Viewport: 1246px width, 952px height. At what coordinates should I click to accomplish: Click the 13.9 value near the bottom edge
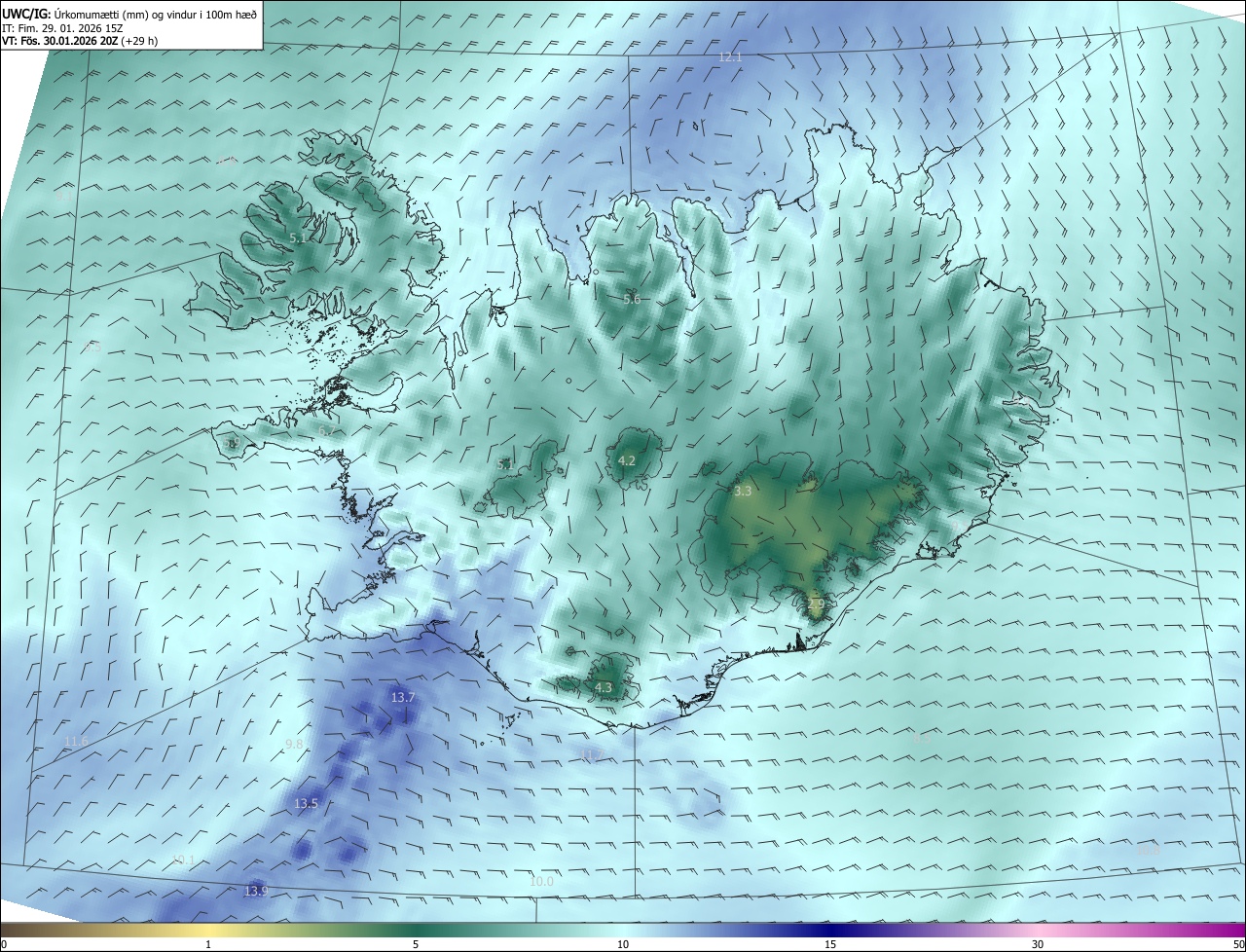[x=256, y=891]
